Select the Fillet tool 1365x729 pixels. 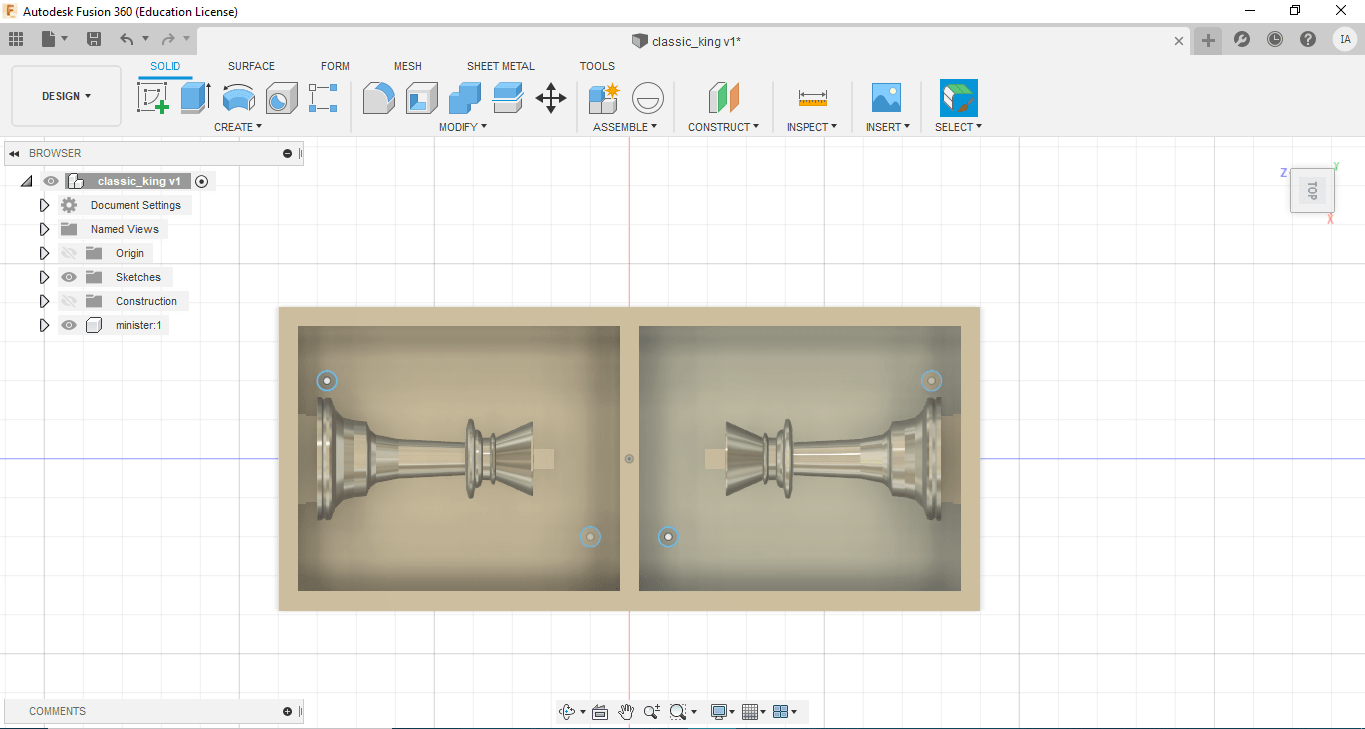click(x=378, y=98)
